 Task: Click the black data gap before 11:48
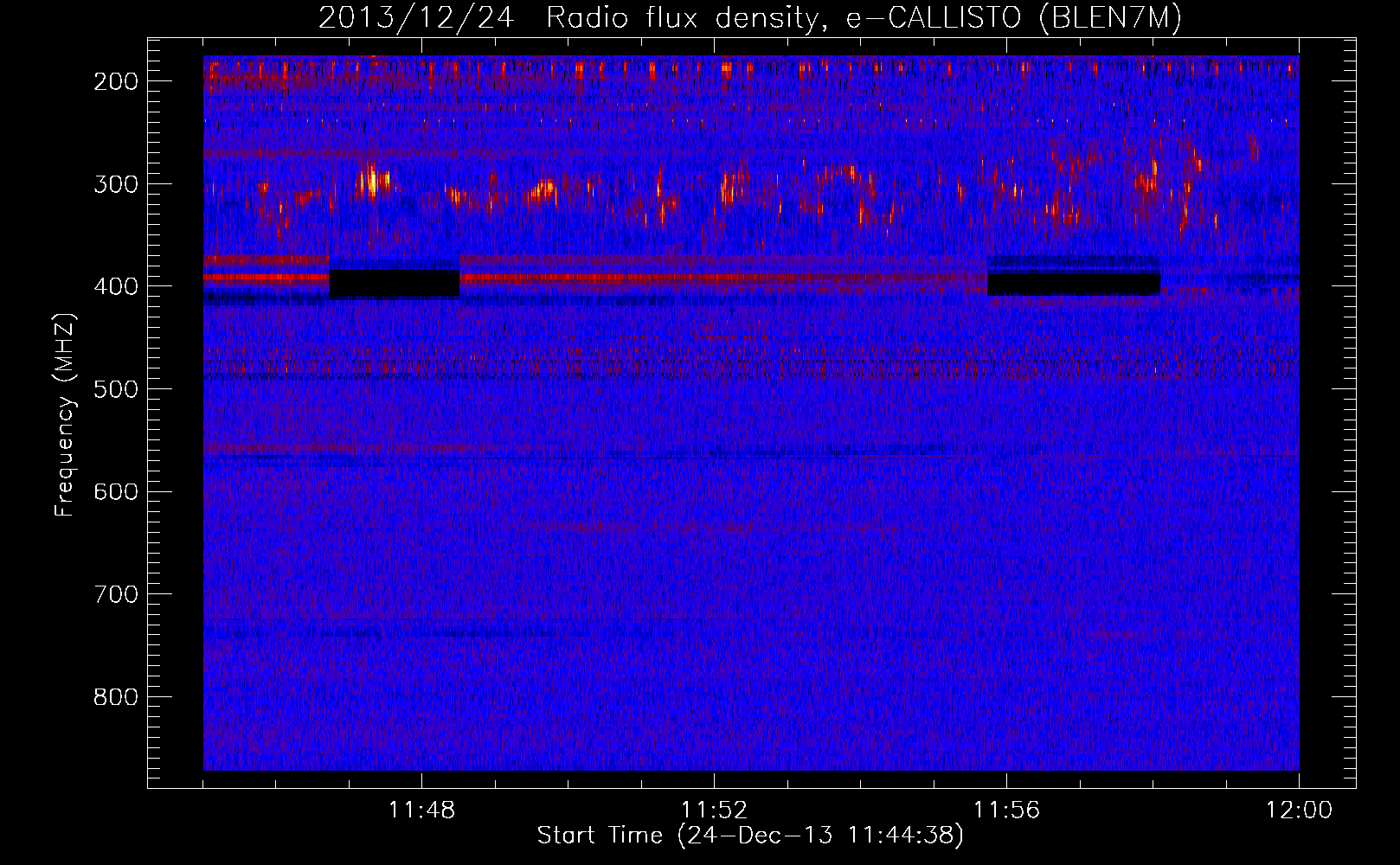click(x=395, y=283)
